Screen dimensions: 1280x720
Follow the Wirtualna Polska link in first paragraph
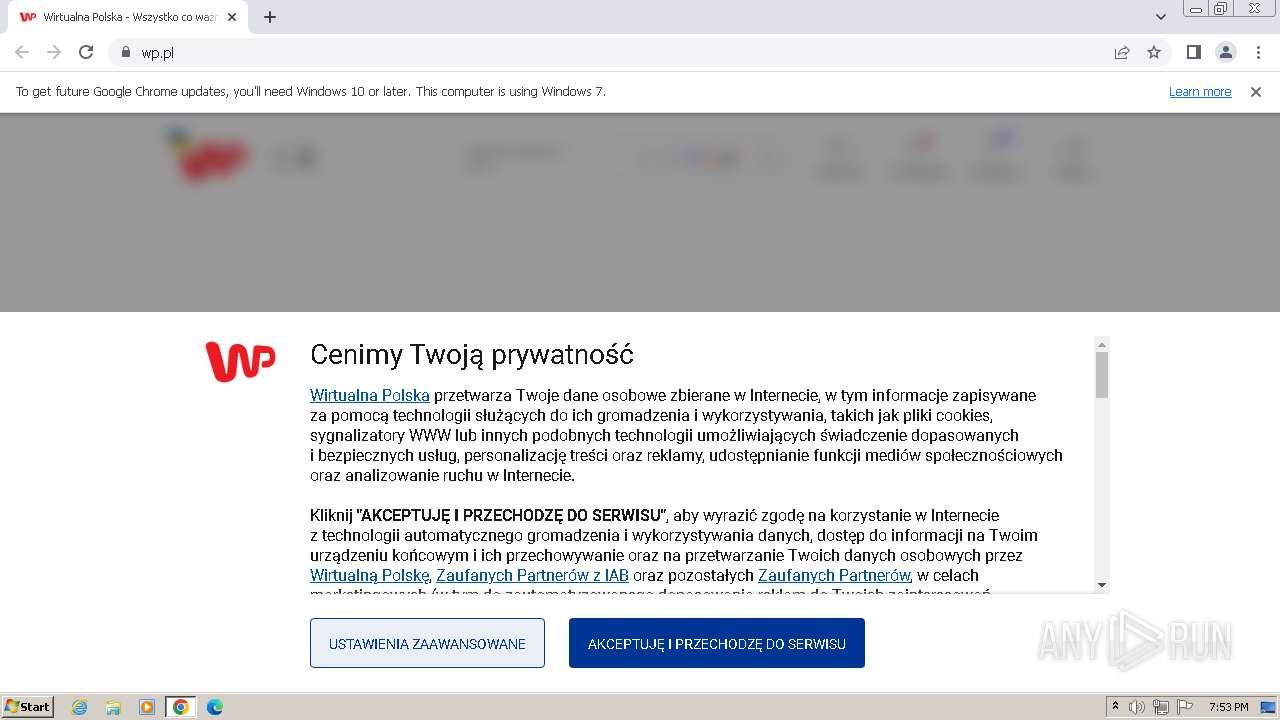[x=370, y=395]
